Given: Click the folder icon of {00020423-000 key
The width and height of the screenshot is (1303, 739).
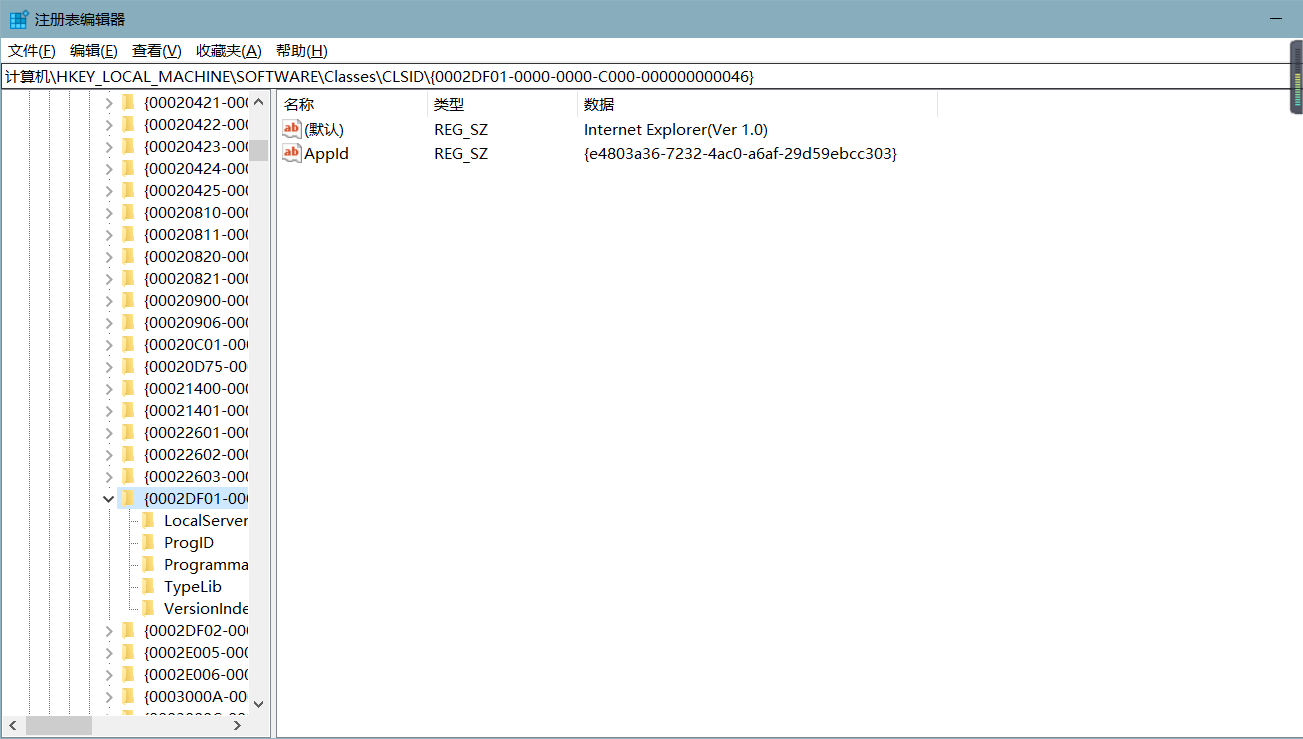Looking at the screenshot, I should (128, 146).
